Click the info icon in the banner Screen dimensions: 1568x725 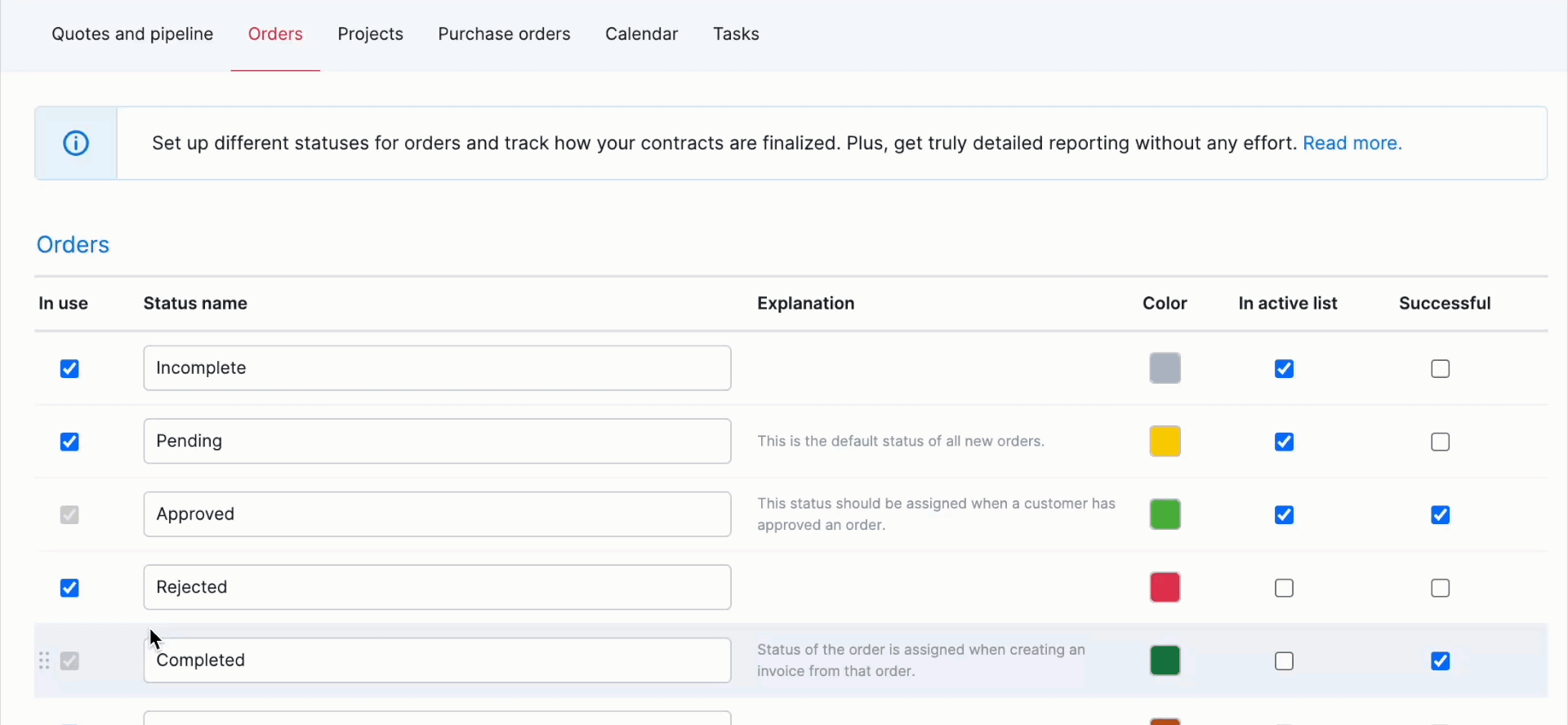[76, 143]
